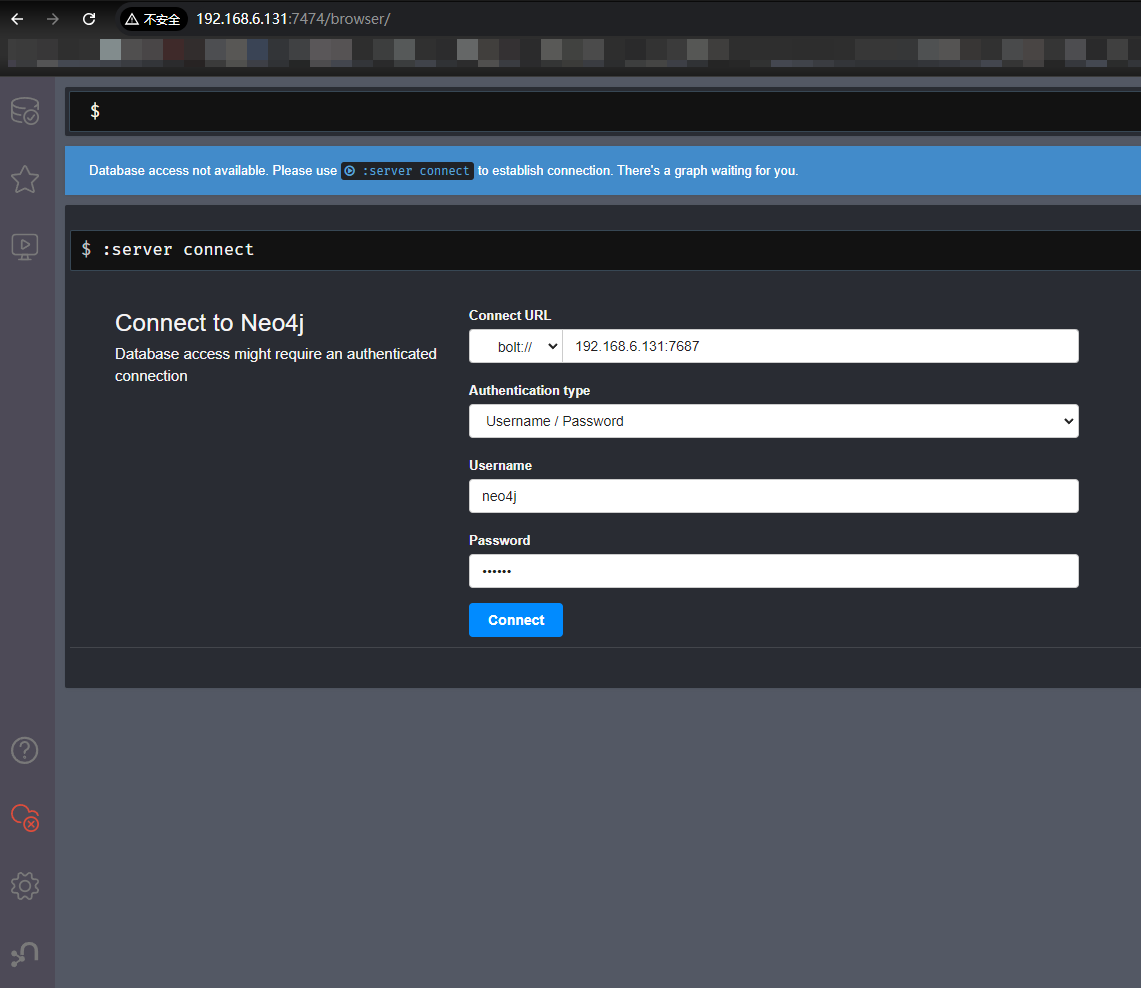Open the Database information sidebar icon
This screenshot has width=1141, height=988.
pos(25,111)
